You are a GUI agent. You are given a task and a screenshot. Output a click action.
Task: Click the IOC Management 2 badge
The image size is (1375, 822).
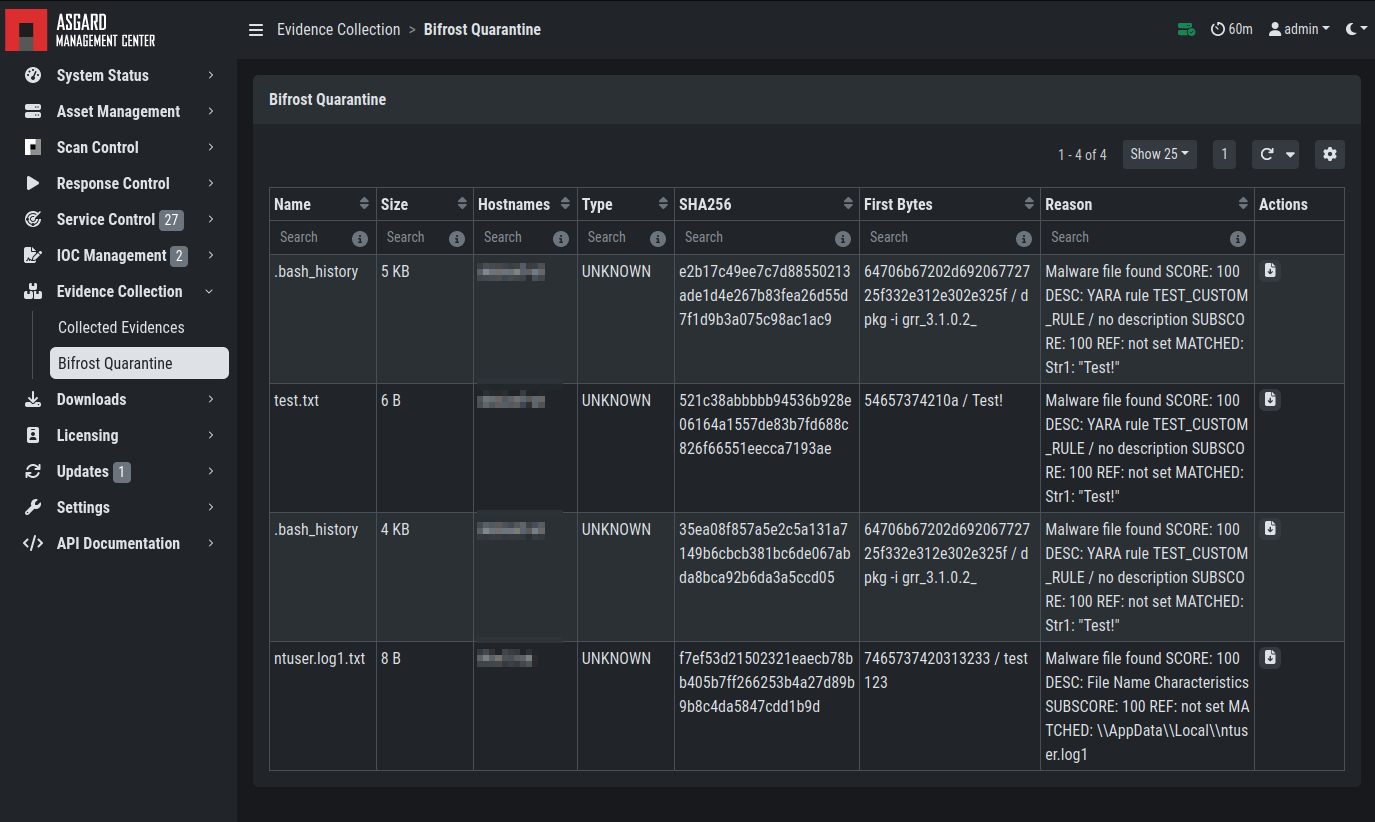click(179, 256)
